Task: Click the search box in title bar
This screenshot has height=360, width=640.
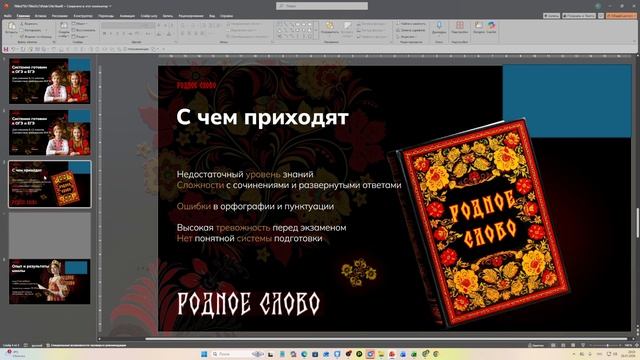Action: [322, 6]
